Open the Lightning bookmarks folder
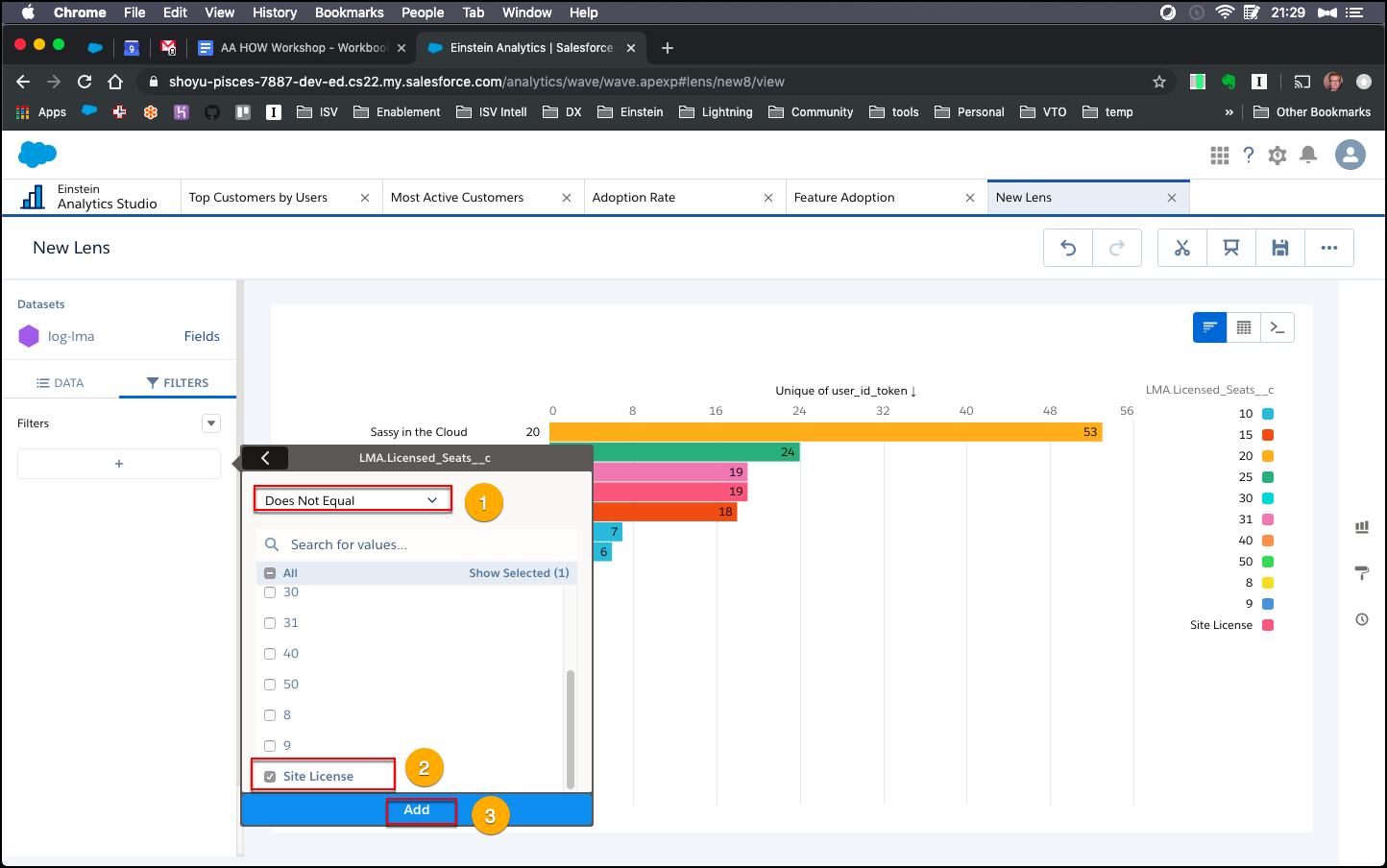1387x868 pixels. (x=716, y=112)
